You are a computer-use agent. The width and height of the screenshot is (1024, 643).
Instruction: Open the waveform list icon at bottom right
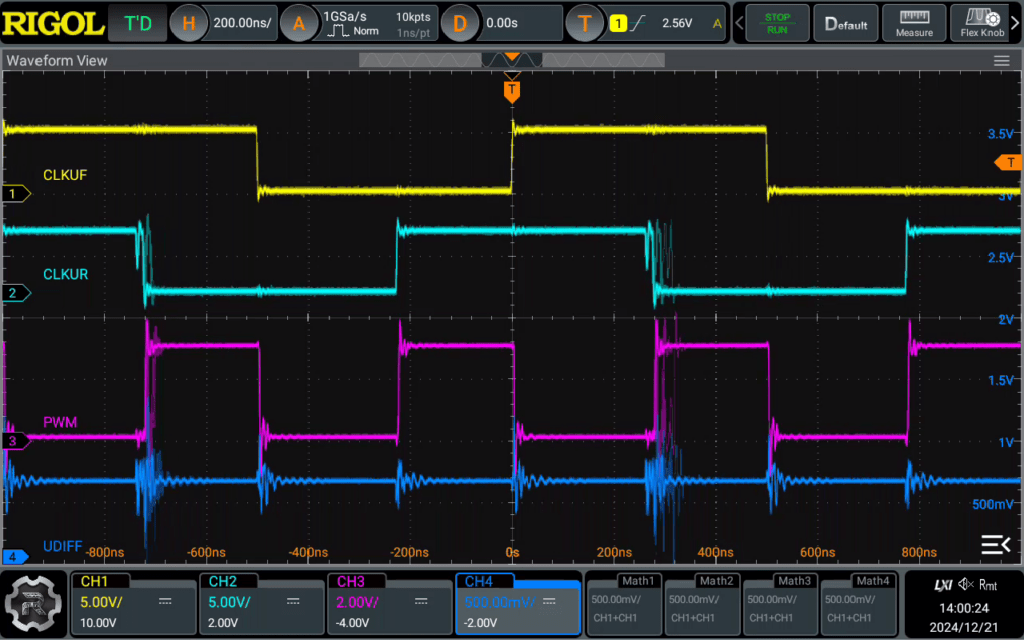pyautogui.click(x=995, y=544)
